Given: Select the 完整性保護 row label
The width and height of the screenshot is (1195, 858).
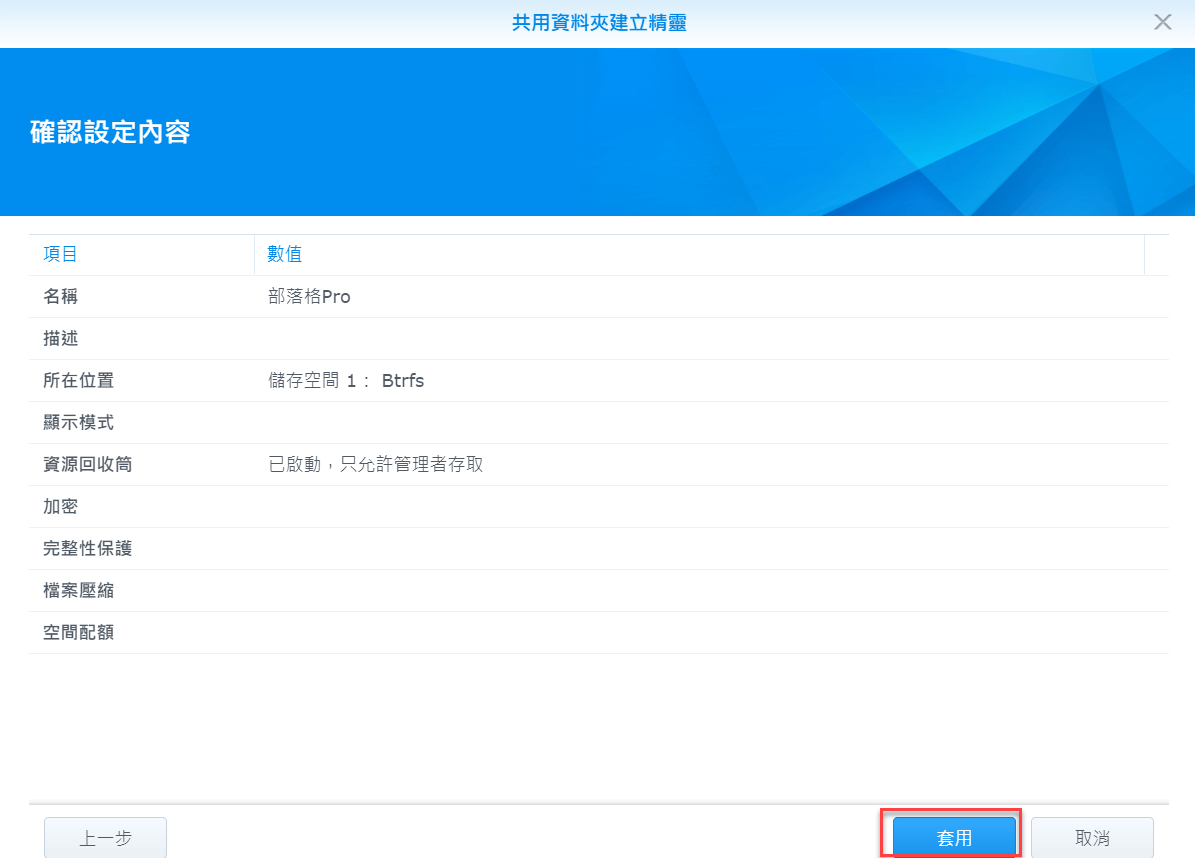Looking at the screenshot, I should 88,548.
